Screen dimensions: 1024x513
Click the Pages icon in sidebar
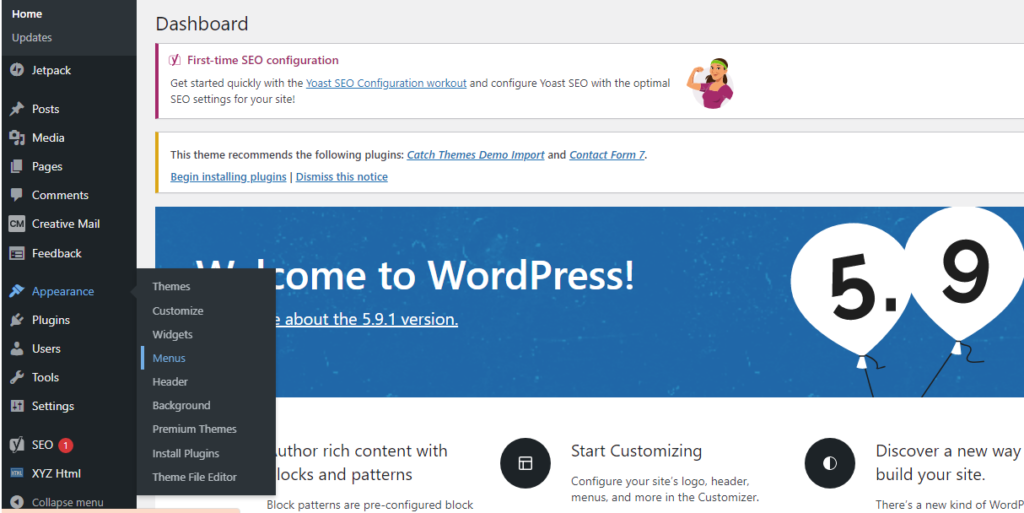tap(17, 166)
